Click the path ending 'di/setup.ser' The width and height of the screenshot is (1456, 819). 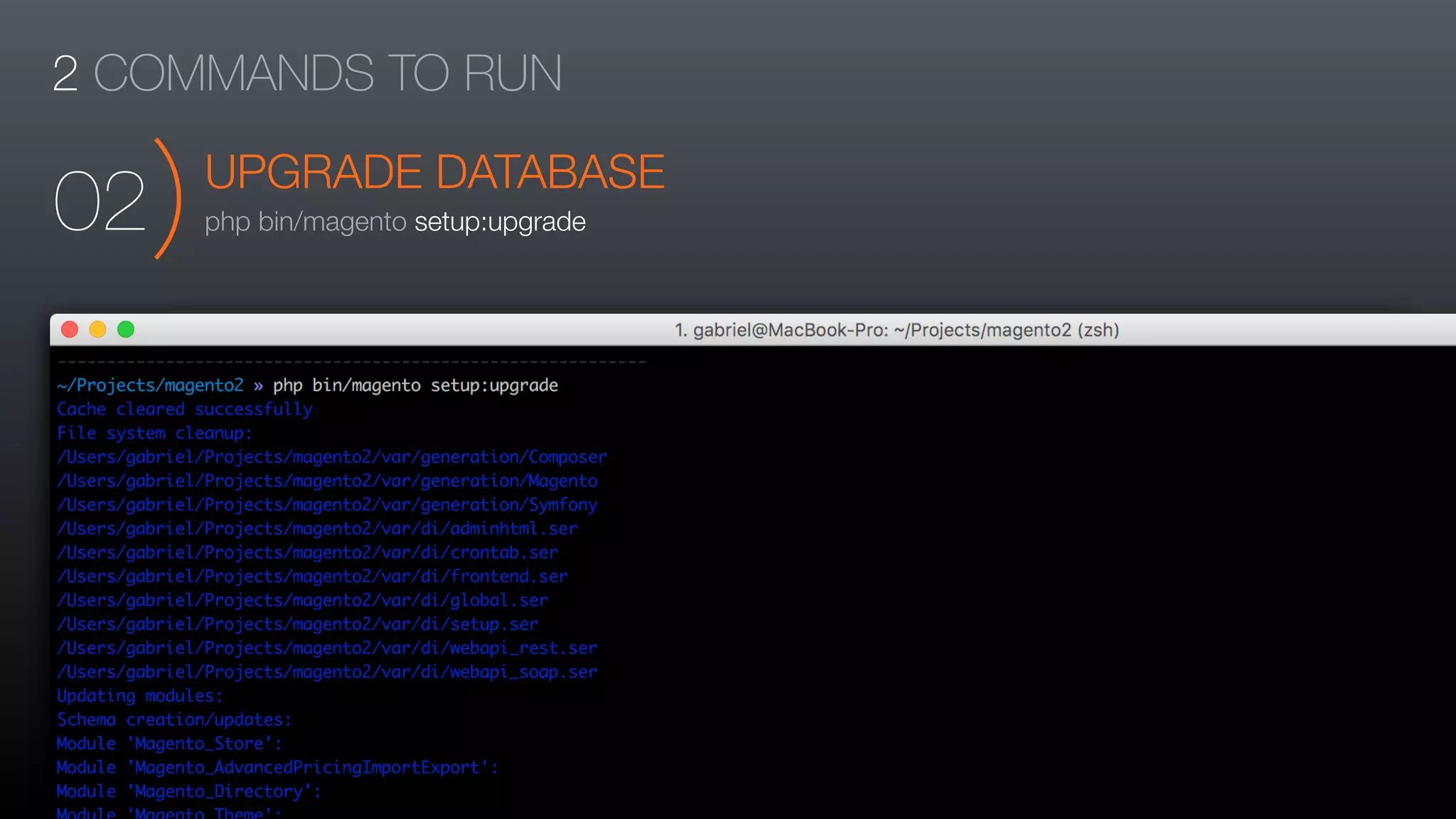pyautogui.click(x=297, y=624)
